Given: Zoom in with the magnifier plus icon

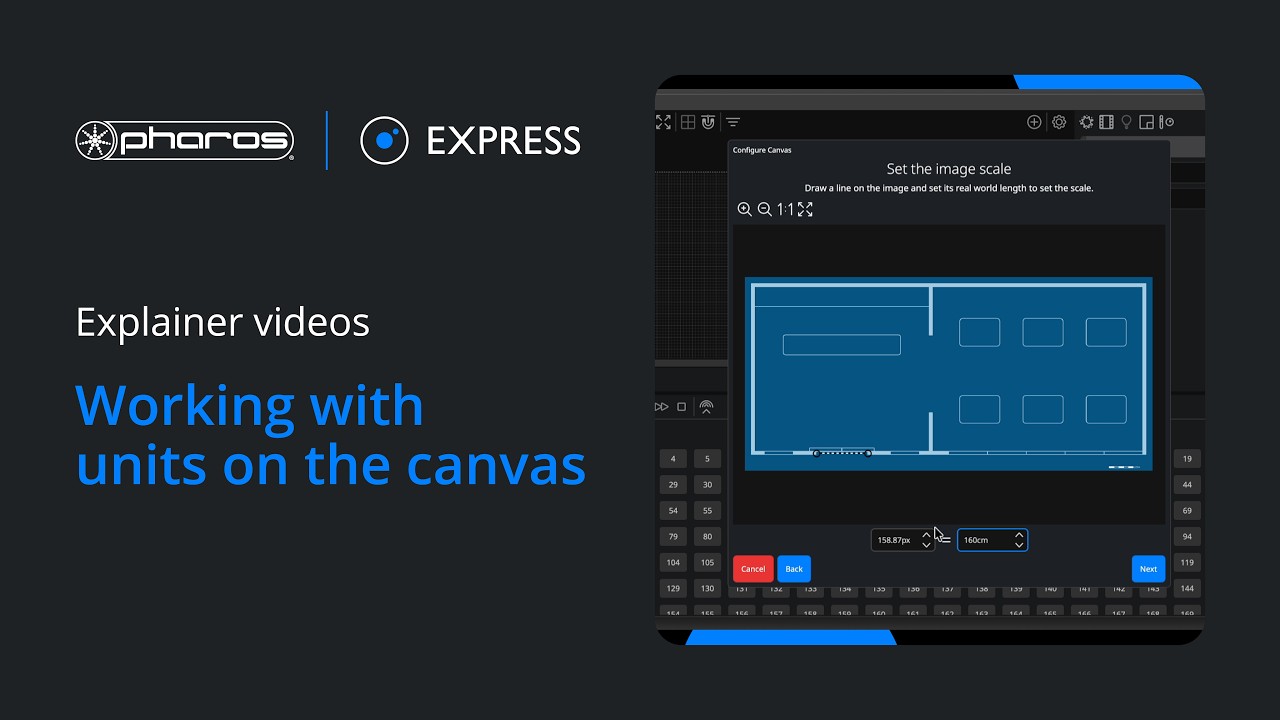Looking at the screenshot, I should [744, 209].
